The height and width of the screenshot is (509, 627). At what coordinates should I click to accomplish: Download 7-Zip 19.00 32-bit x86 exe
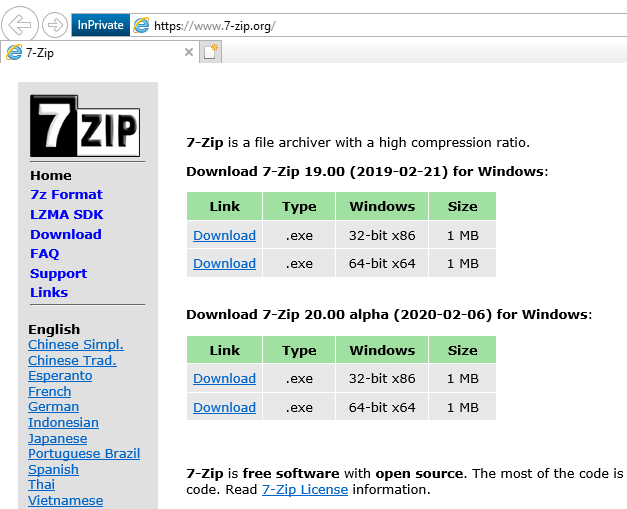224,236
